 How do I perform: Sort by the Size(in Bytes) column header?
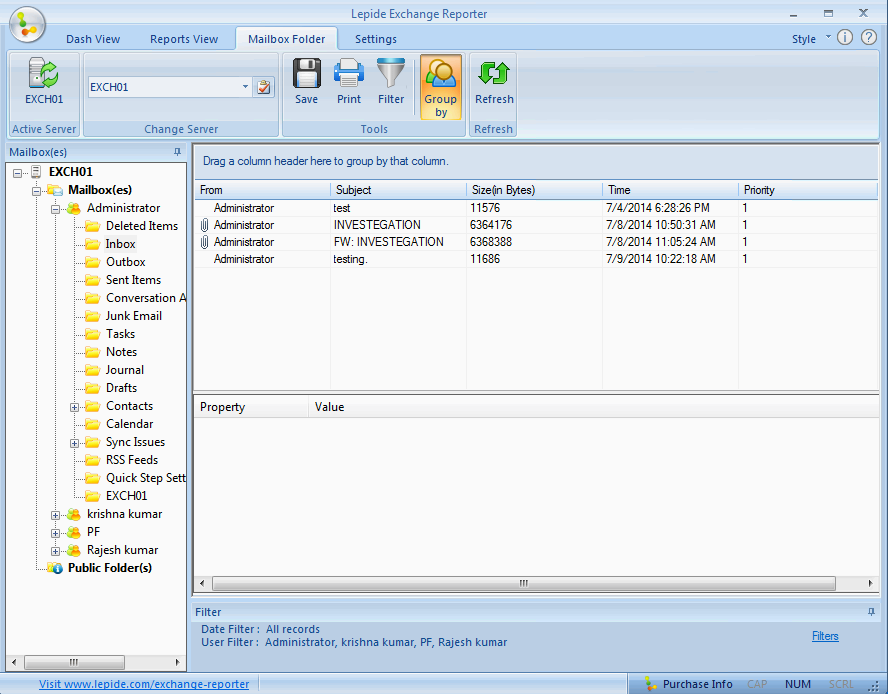tap(534, 190)
